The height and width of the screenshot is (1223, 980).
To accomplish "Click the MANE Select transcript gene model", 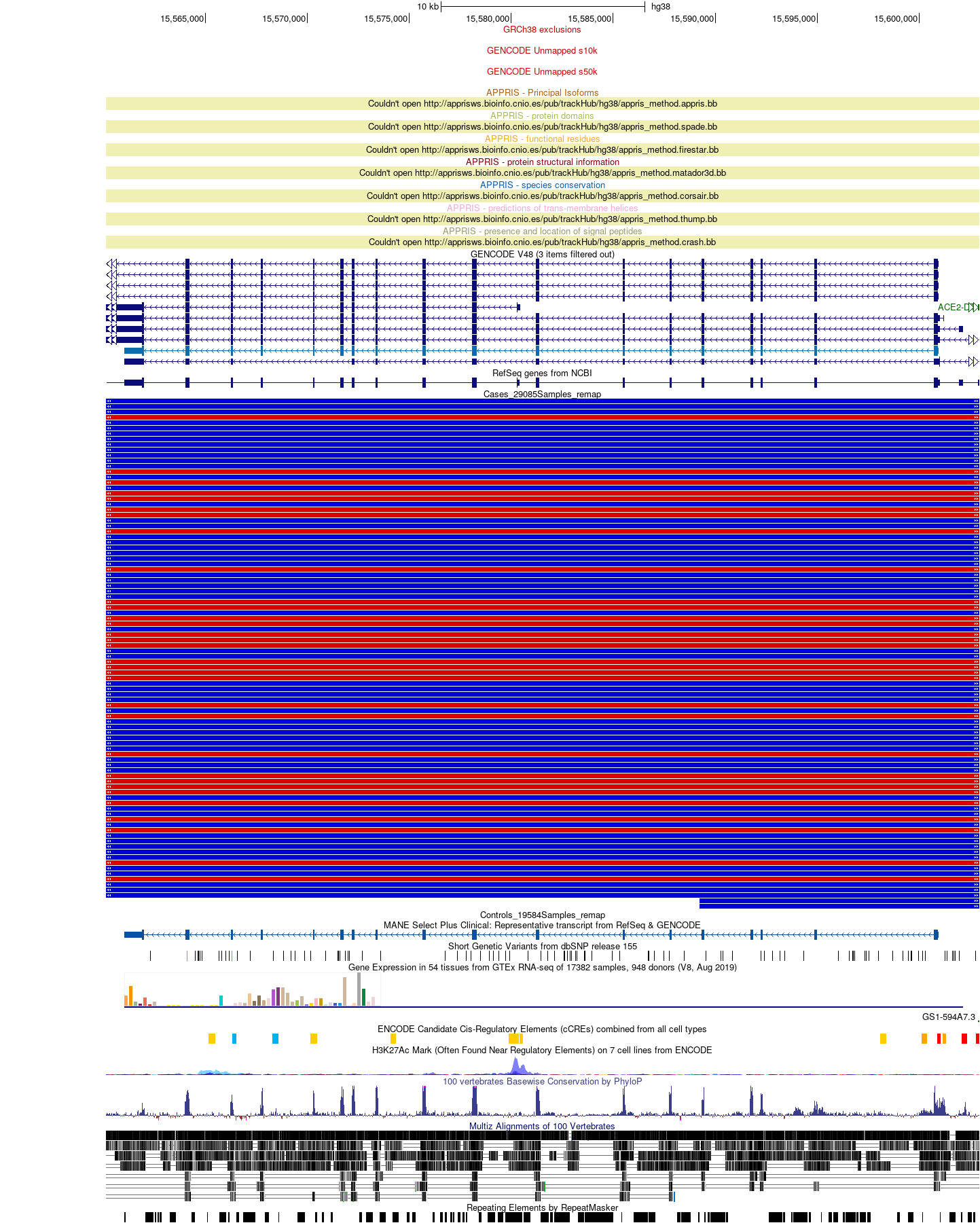I will [x=531, y=935].
